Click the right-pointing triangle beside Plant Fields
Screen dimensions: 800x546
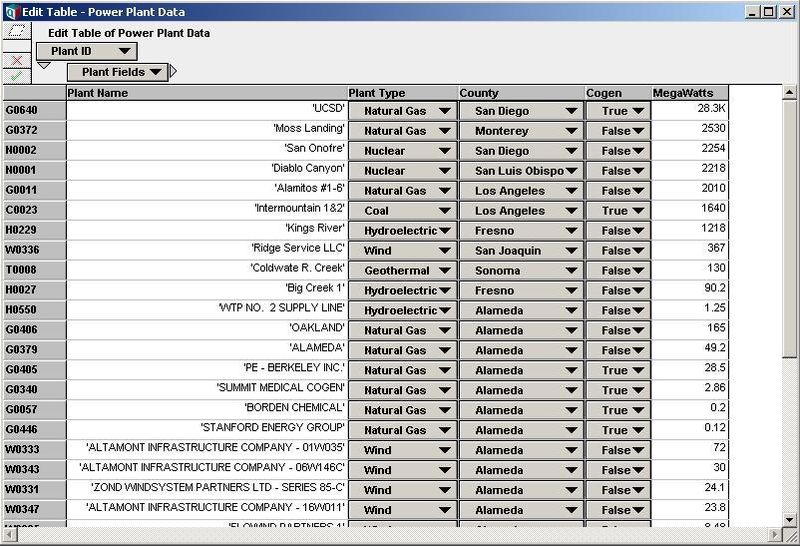[173, 71]
